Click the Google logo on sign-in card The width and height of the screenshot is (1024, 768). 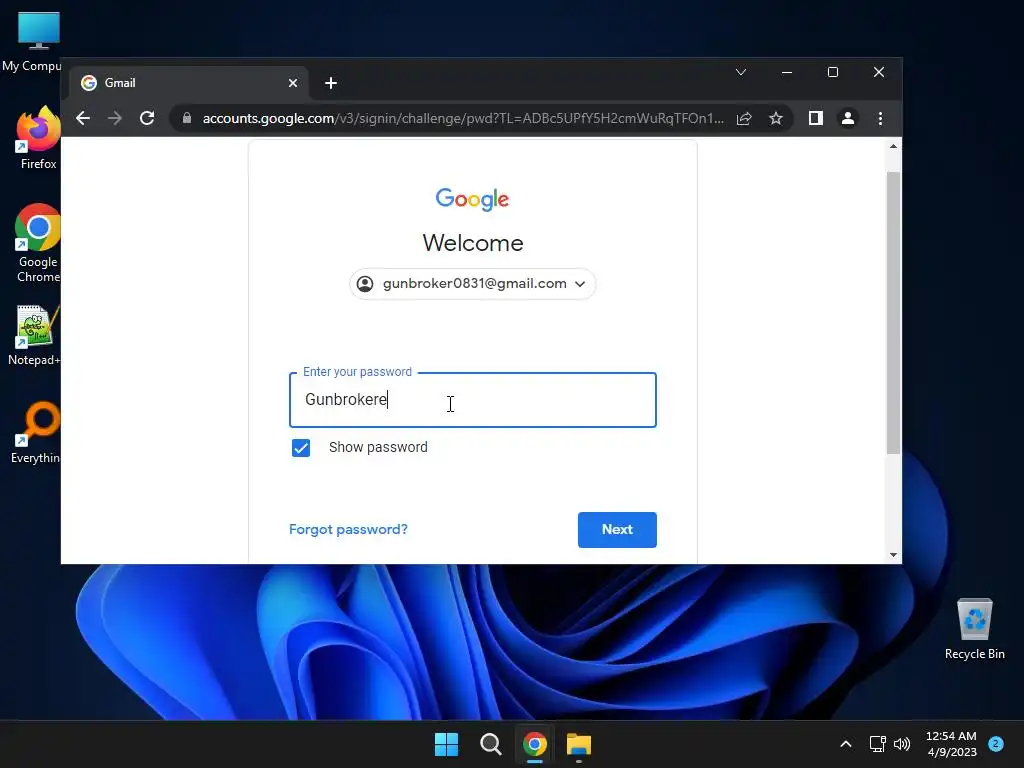coord(472,199)
